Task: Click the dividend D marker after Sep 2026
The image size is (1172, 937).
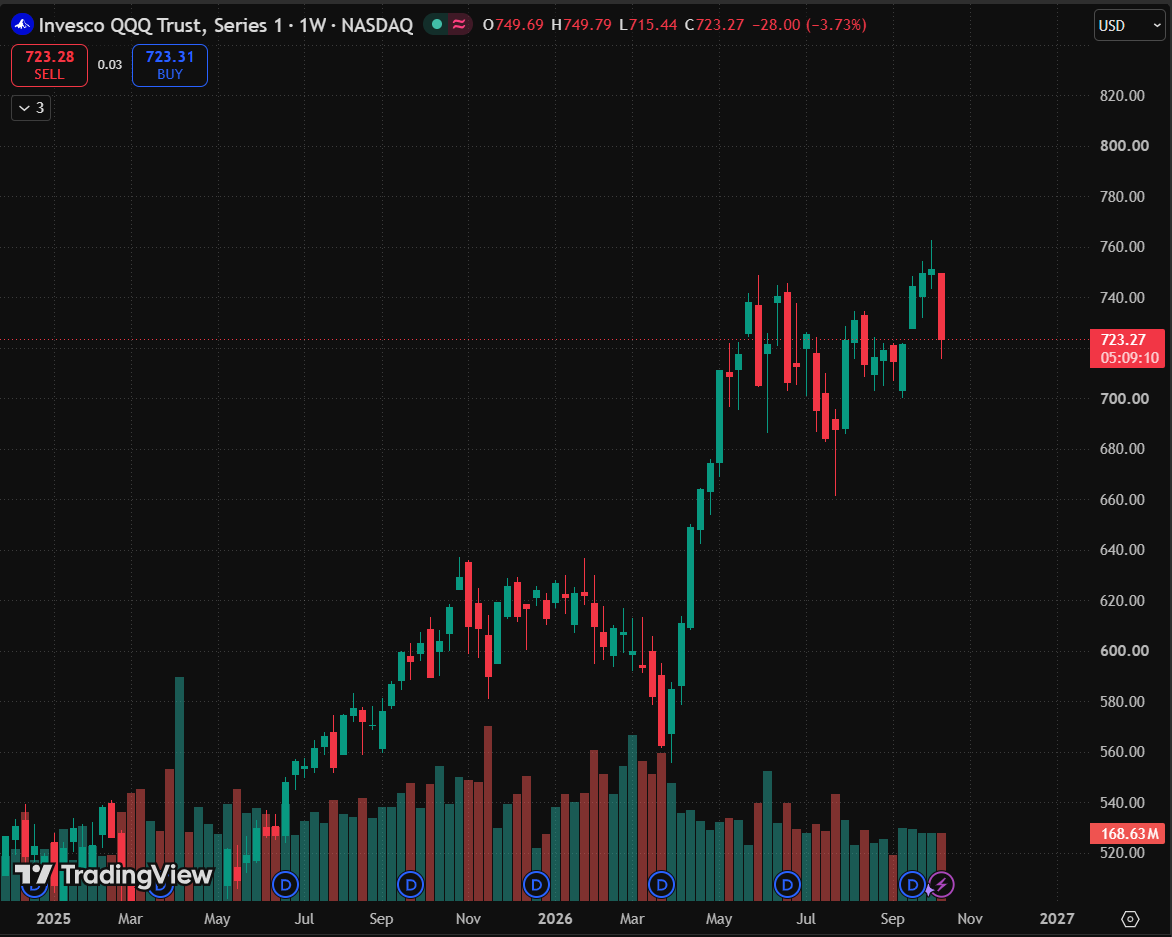Action: (x=912, y=885)
